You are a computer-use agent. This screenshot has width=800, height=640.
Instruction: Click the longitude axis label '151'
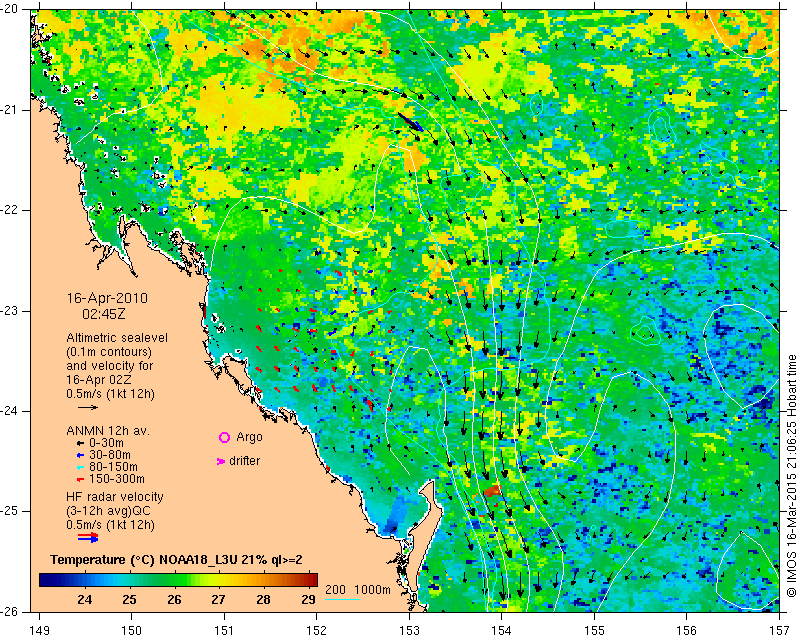224,631
